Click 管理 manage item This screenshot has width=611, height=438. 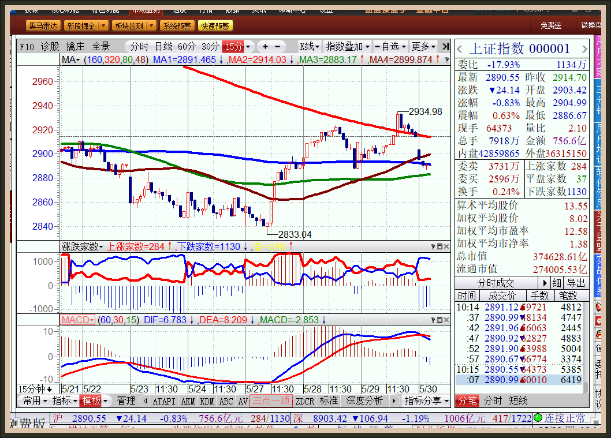(x=125, y=401)
